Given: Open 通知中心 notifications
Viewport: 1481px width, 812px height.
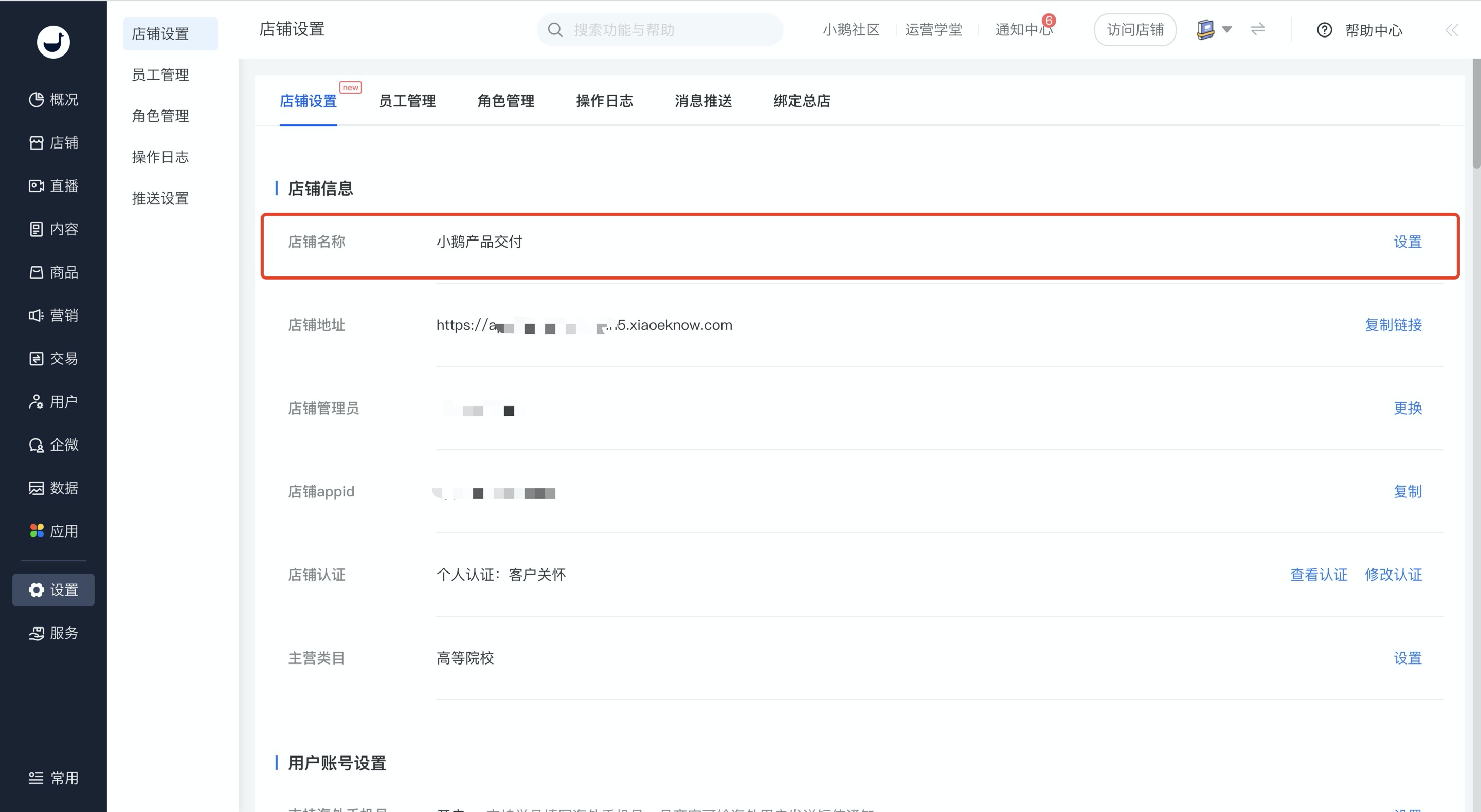Looking at the screenshot, I should 1024,30.
